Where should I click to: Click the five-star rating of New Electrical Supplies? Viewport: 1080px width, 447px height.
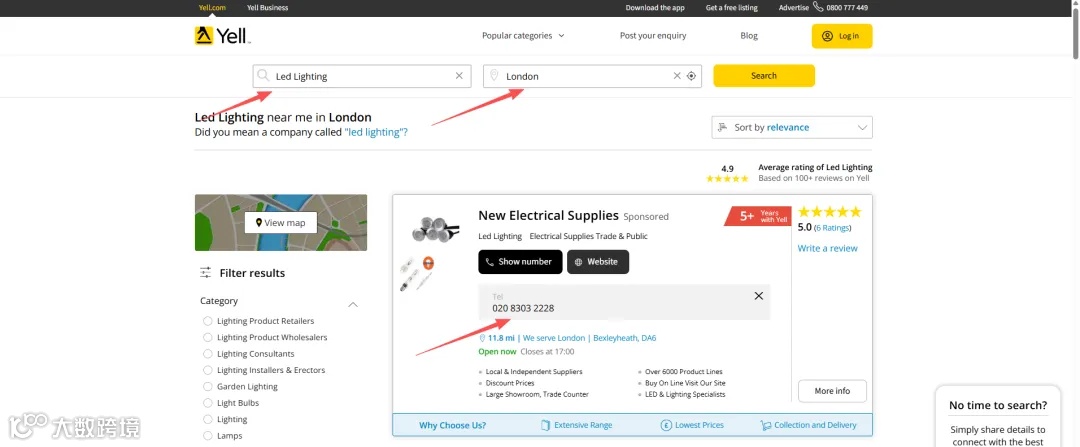pos(829,211)
